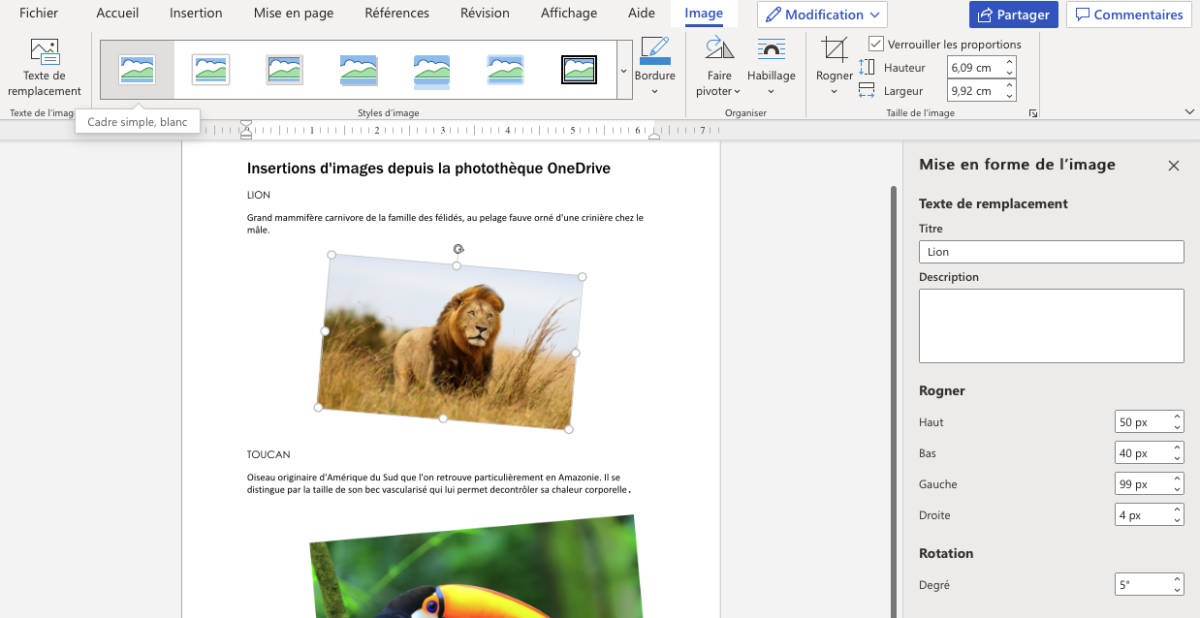Switch to the Affichage tab
This screenshot has height=618, width=1200.
(x=569, y=14)
